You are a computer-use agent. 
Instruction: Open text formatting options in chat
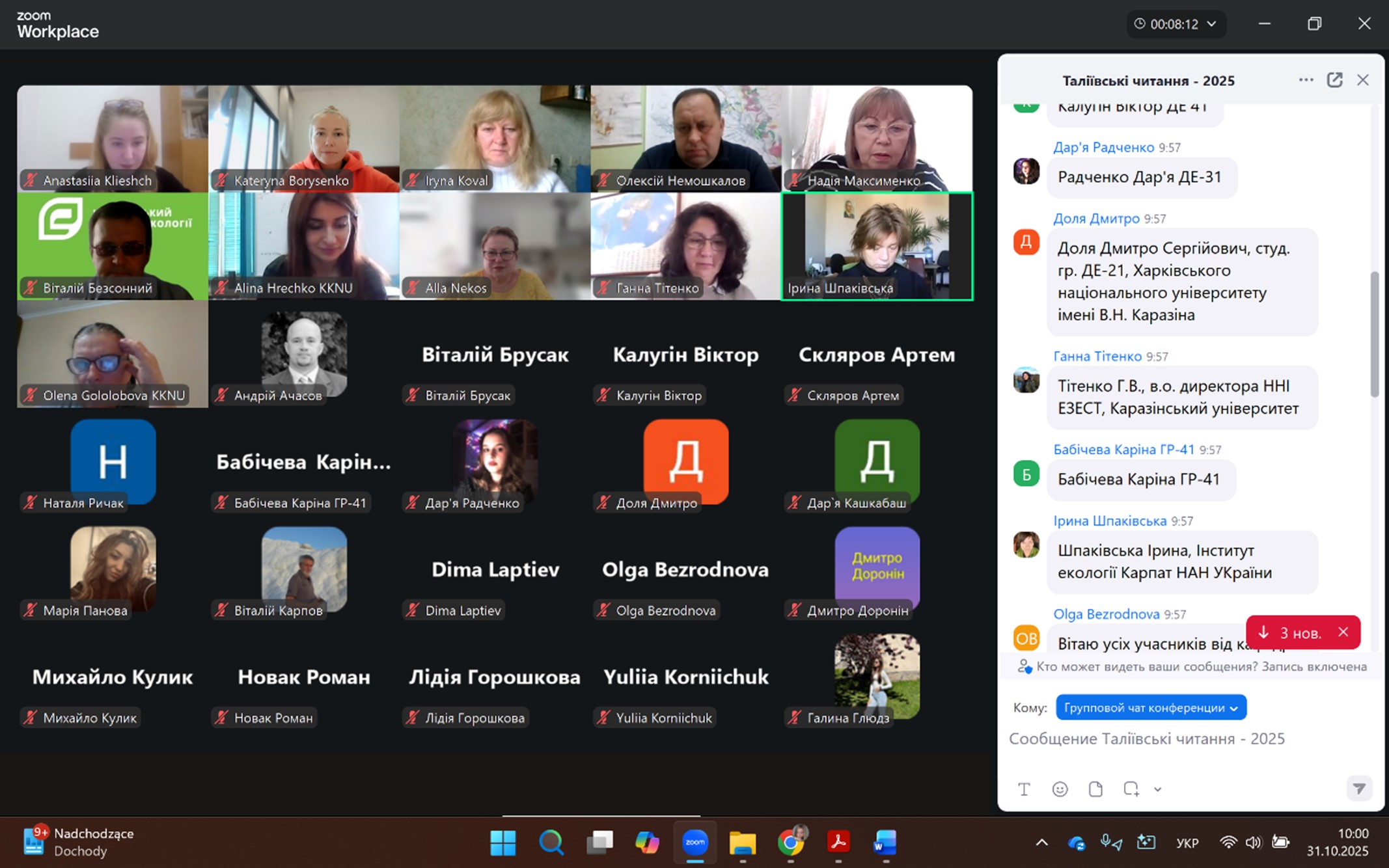[1024, 789]
